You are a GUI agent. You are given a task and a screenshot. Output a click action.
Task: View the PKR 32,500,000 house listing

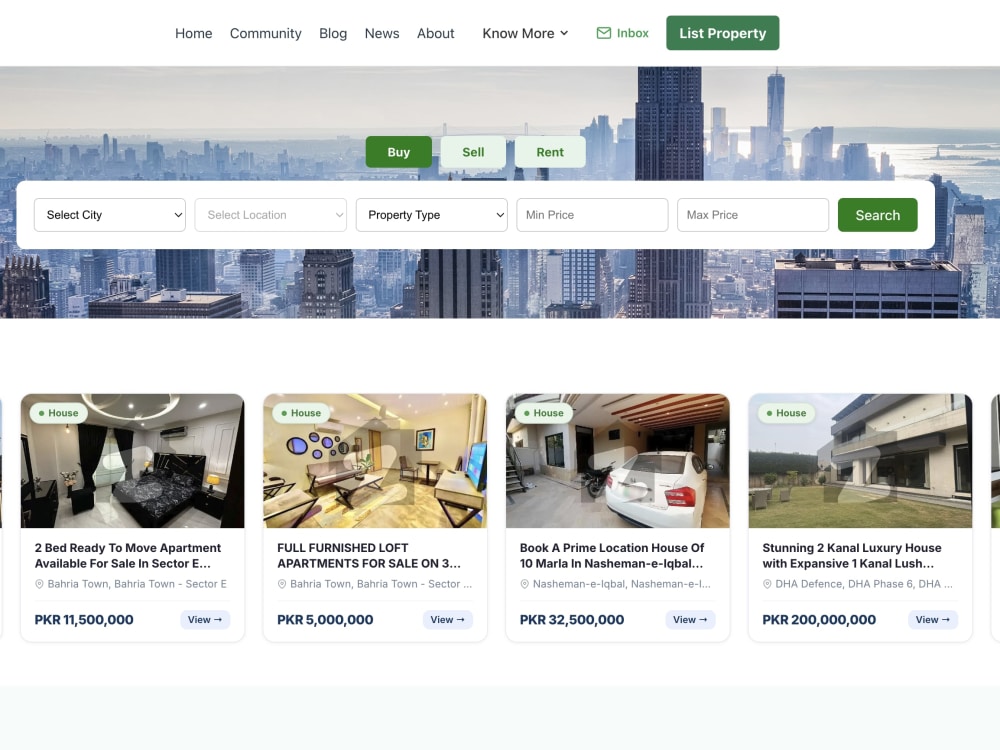click(x=690, y=619)
